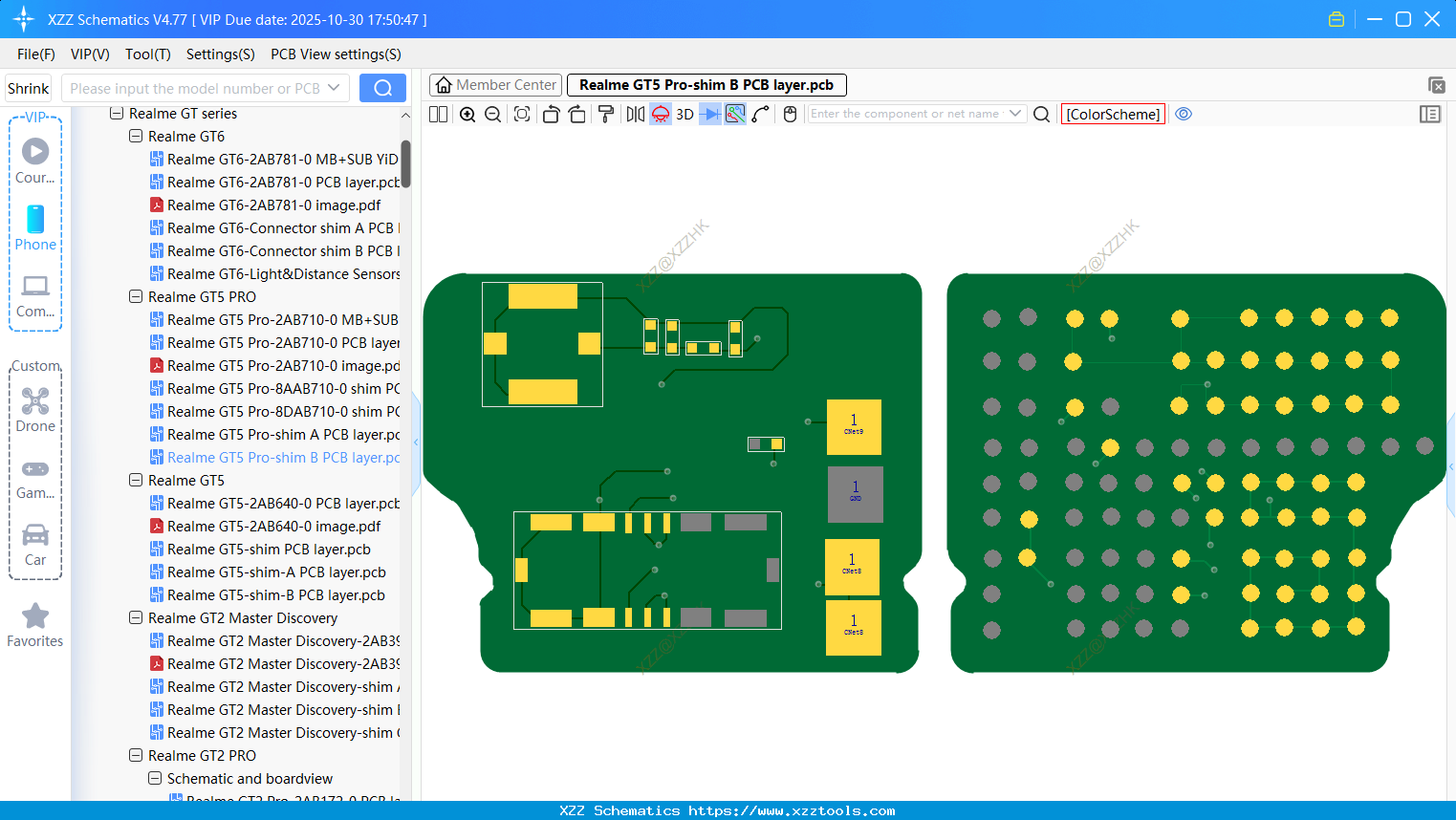Collapse the Realme GT series node
The width and height of the screenshot is (1456, 820).
[x=117, y=114]
